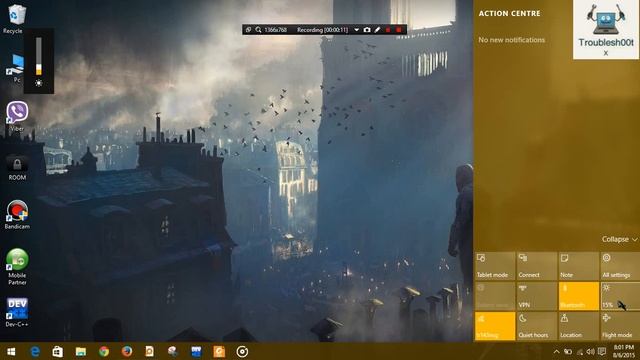Click the clock and date in taskbar
This screenshot has height=360, width=640.
624,351
